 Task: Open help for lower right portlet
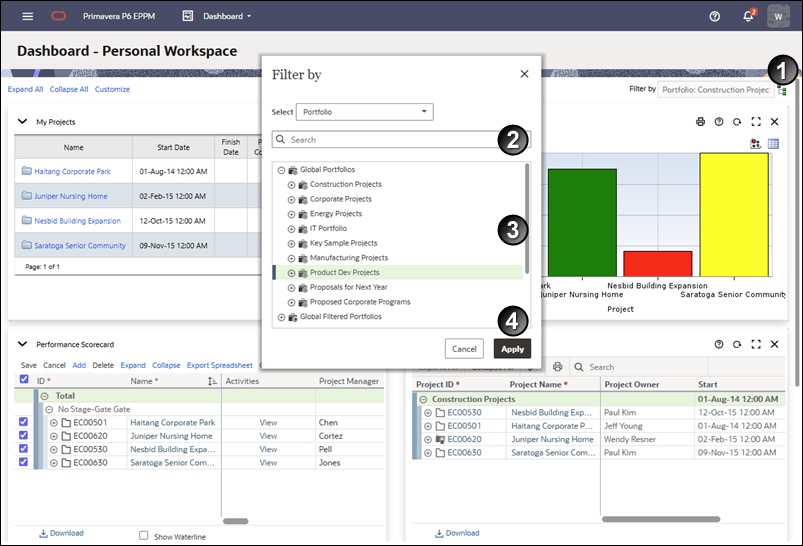tap(719, 344)
